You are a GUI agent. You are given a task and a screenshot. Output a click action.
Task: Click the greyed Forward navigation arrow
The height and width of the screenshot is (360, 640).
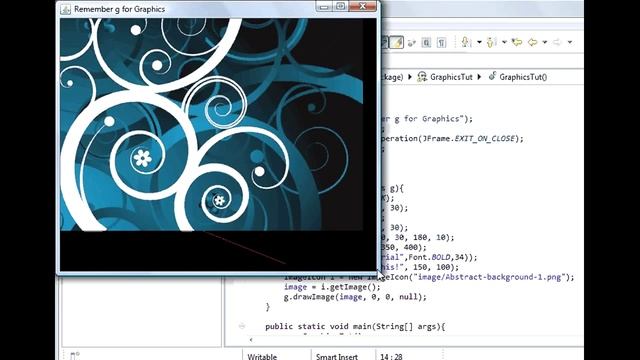[x=558, y=42]
